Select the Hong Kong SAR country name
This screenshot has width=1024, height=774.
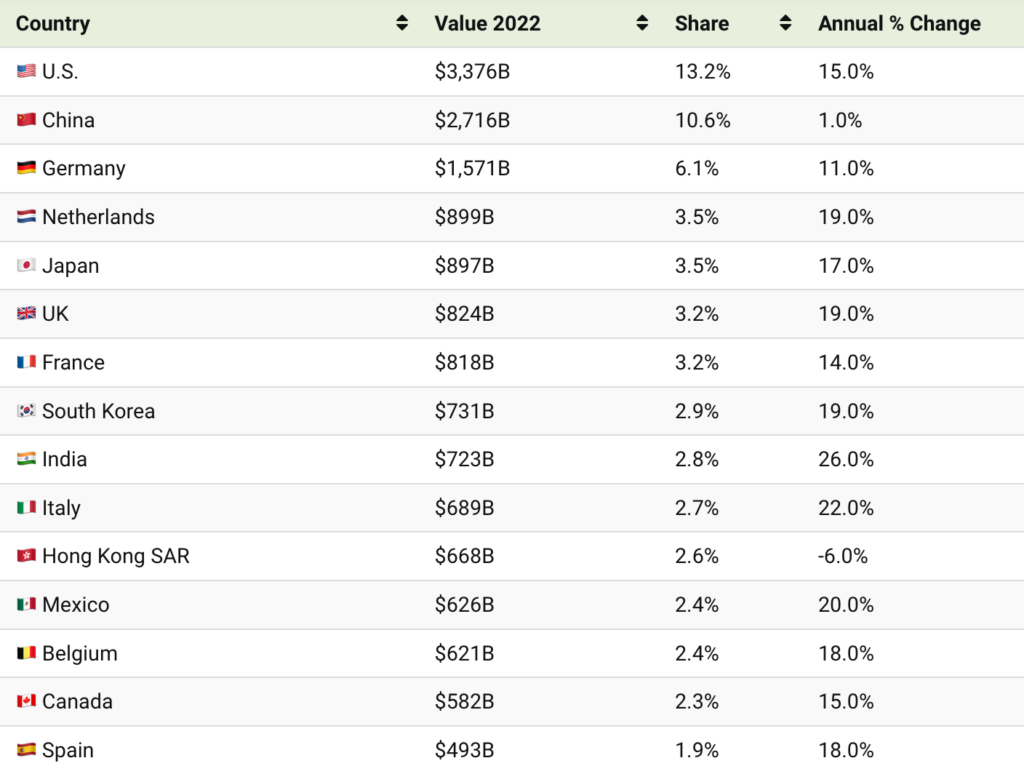[x=115, y=557]
